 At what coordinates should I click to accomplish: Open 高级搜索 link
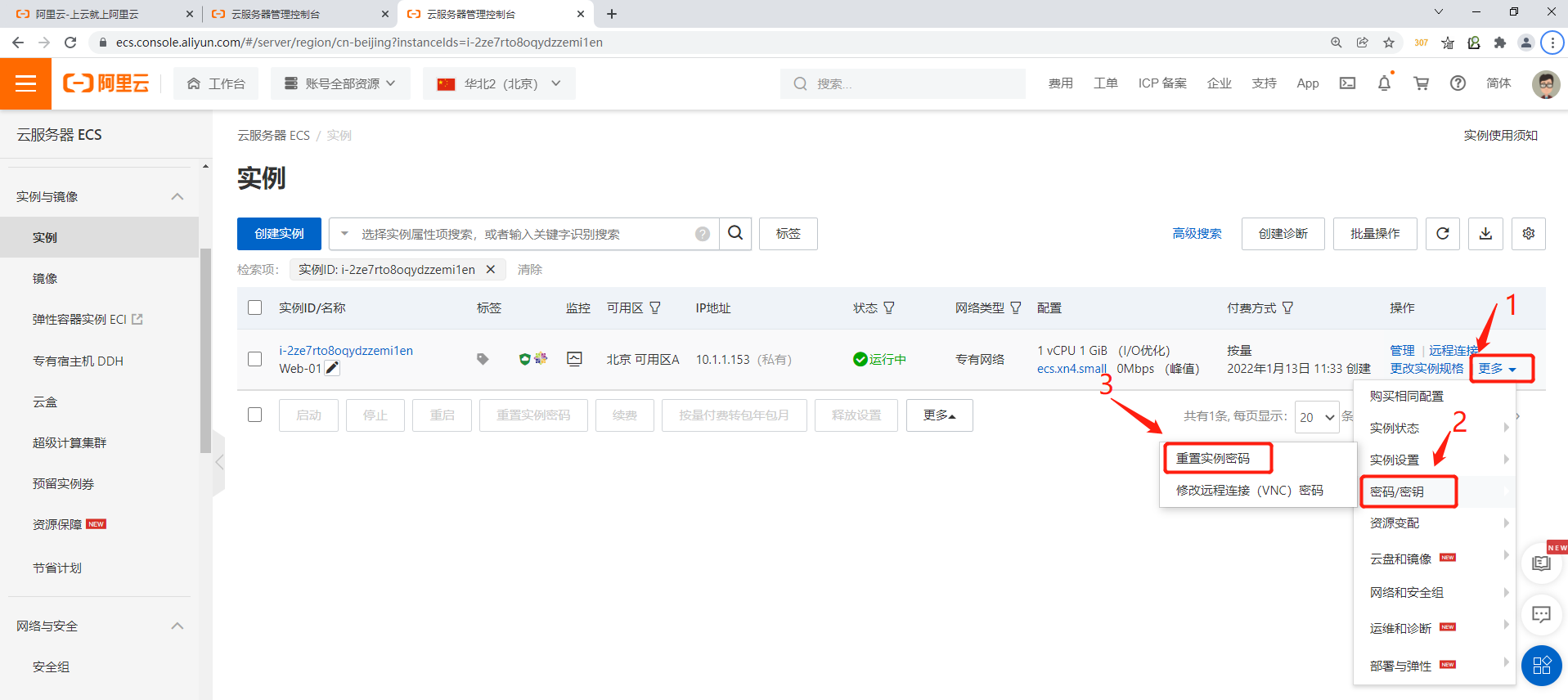(x=1197, y=234)
